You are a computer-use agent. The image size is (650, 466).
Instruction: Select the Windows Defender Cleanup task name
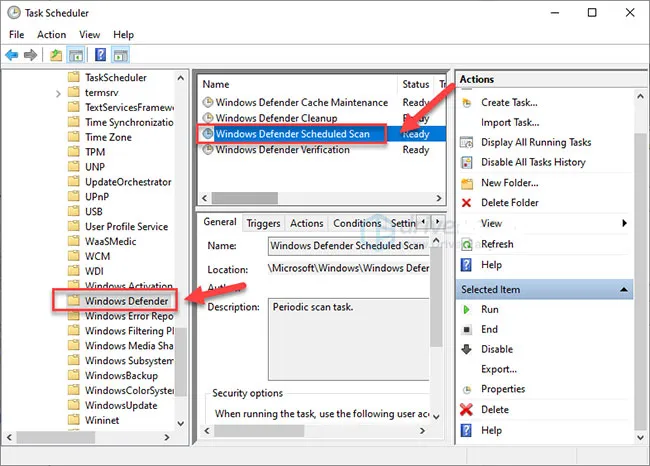point(276,118)
